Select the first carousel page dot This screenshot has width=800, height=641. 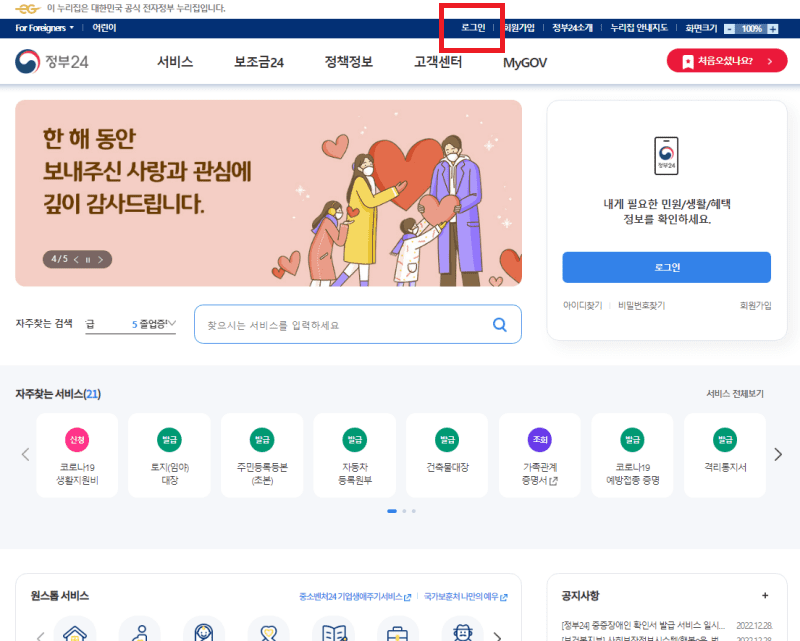(x=392, y=511)
